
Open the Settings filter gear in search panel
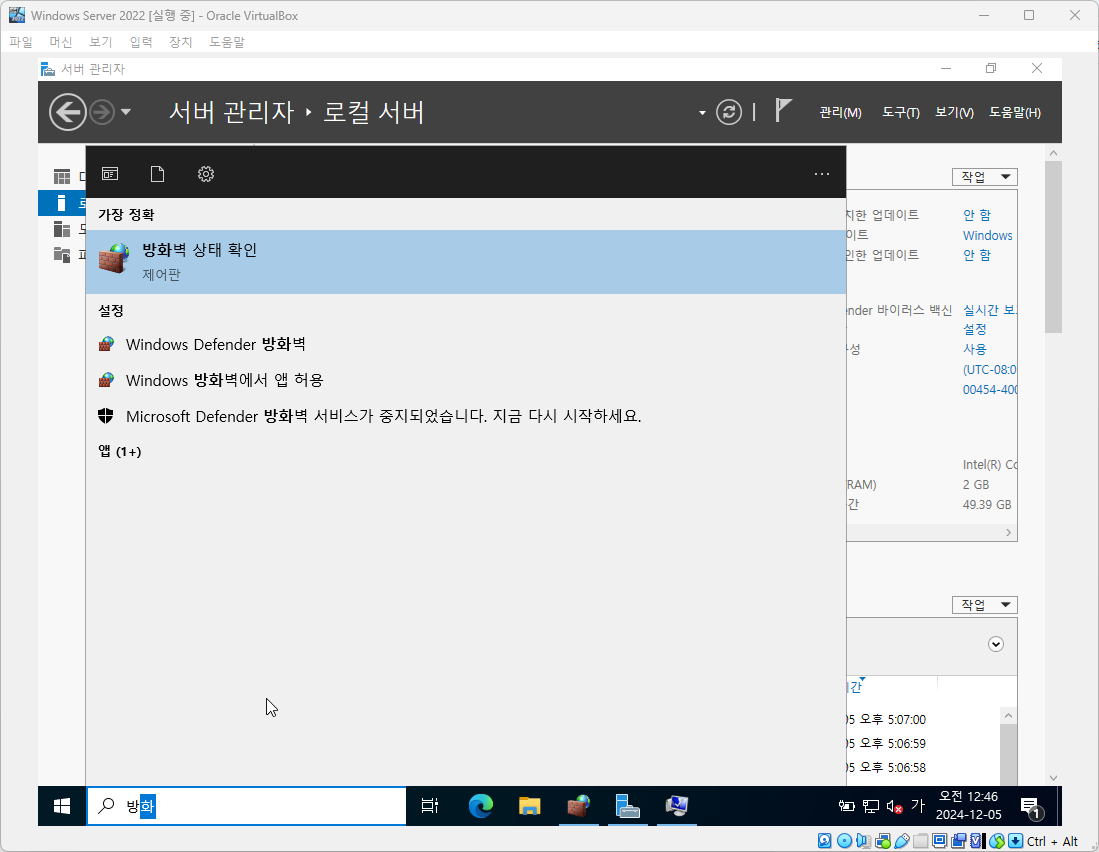coord(205,173)
